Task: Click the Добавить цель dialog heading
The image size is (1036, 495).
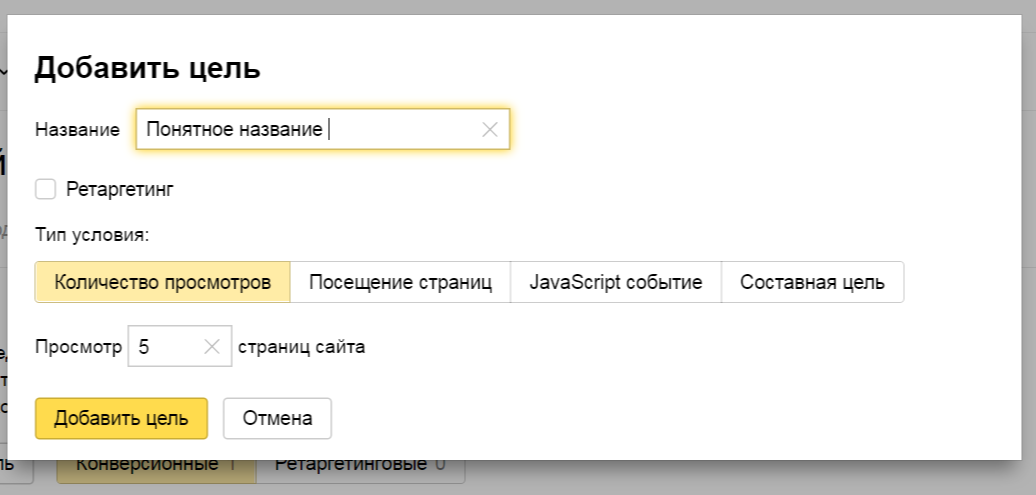Action: pos(147,68)
